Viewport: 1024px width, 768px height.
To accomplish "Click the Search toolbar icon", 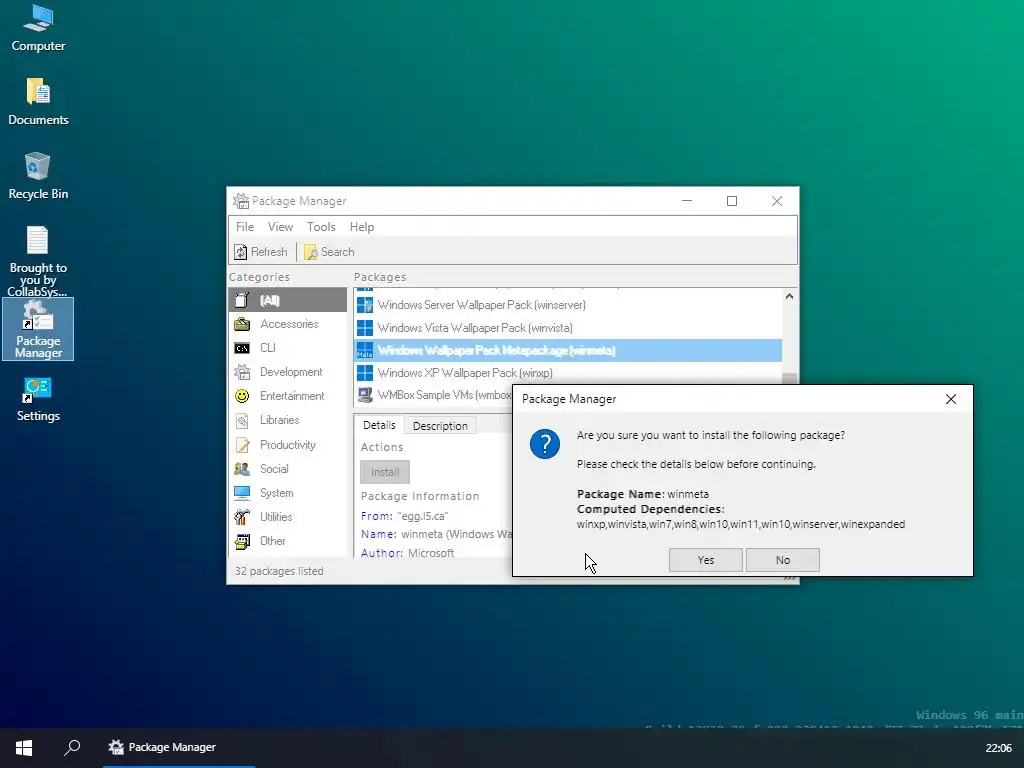I will coord(311,252).
